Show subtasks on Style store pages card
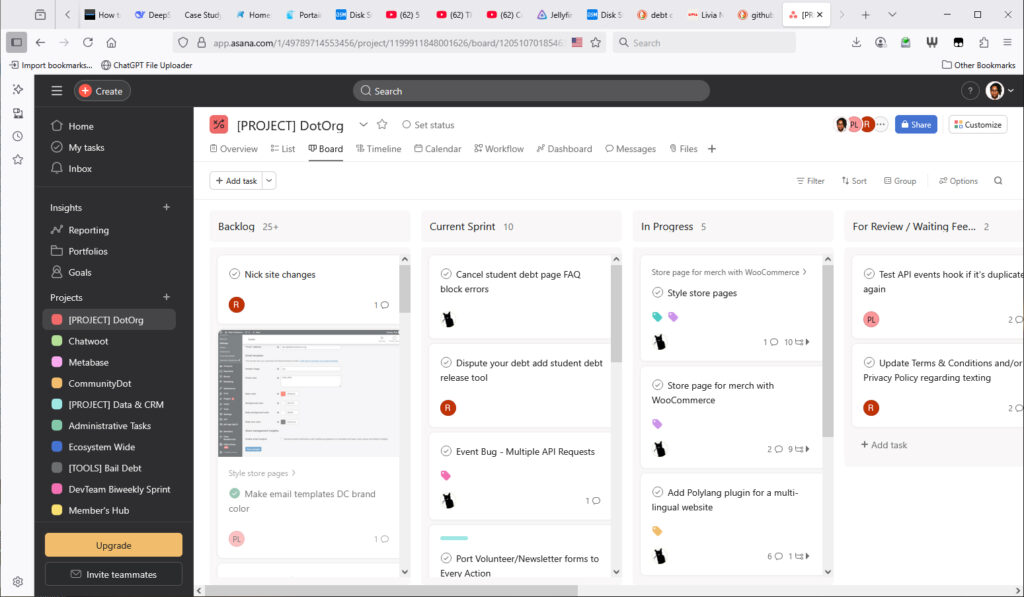 pyautogui.click(x=797, y=342)
